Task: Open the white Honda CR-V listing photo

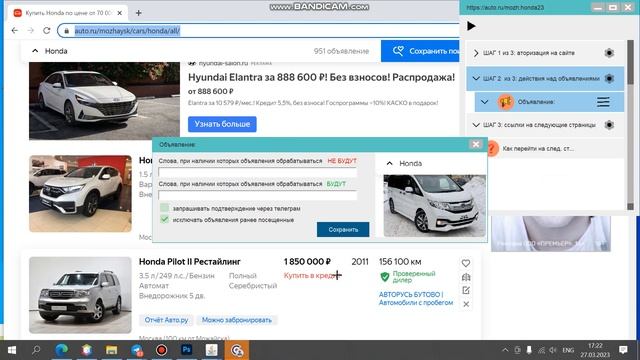Action: pos(80,193)
